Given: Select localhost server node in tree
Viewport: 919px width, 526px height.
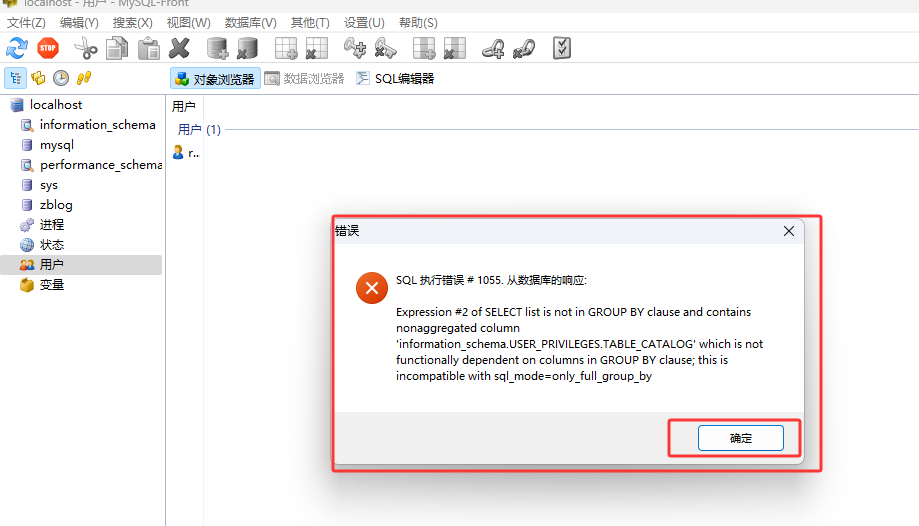Looking at the screenshot, I should pos(56,105).
